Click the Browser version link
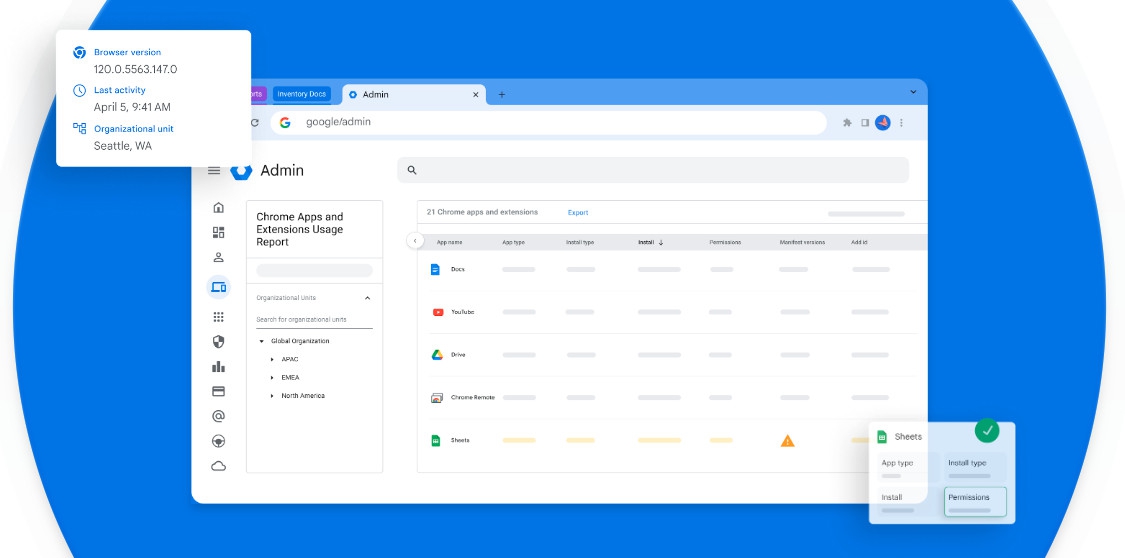 (x=128, y=52)
